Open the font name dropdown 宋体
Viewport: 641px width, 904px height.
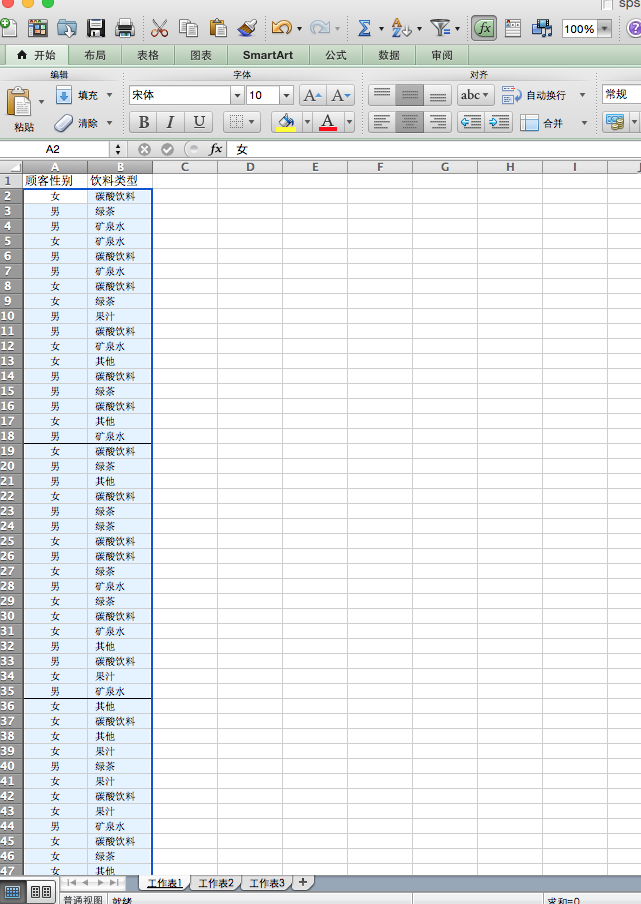237,95
